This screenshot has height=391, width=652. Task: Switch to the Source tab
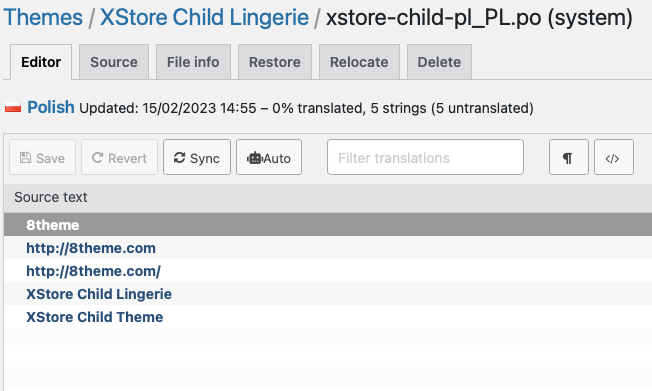pos(114,62)
